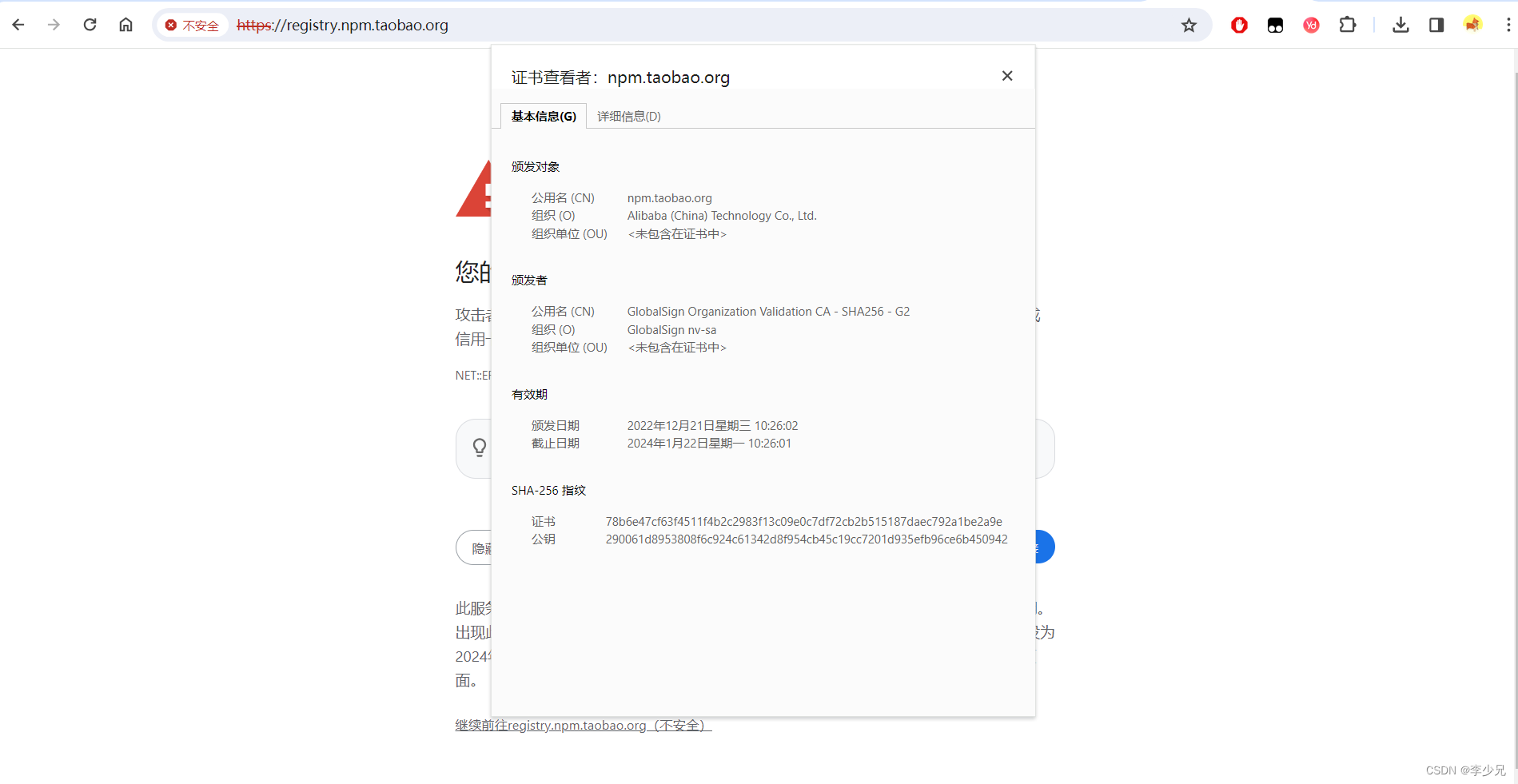Screen dimensions: 1518x784
Task: Select the 基本信息(G) tab
Action: [x=543, y=116]
